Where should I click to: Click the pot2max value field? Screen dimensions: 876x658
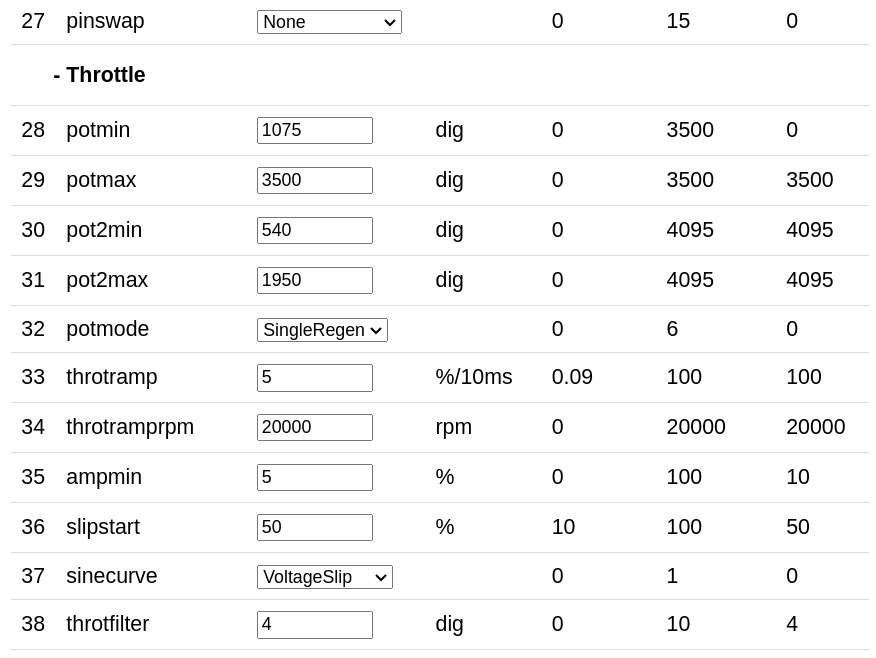click(x=314, y=281)
